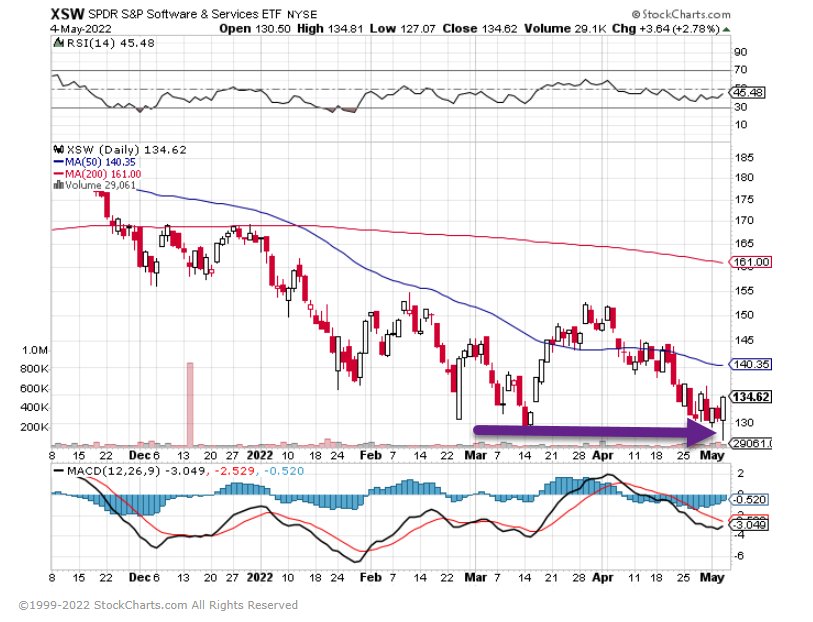
Task: Click the -3.049 value tag on the MACD axis
Action: coord(750,526)
